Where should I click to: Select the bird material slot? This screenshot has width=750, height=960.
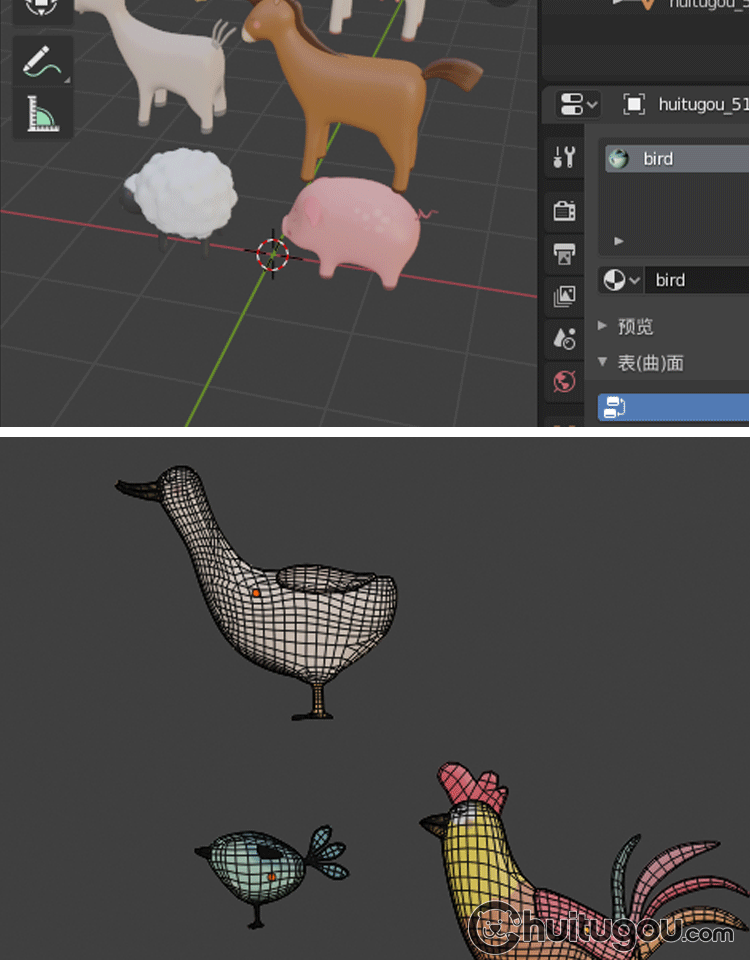pos(677,159)
